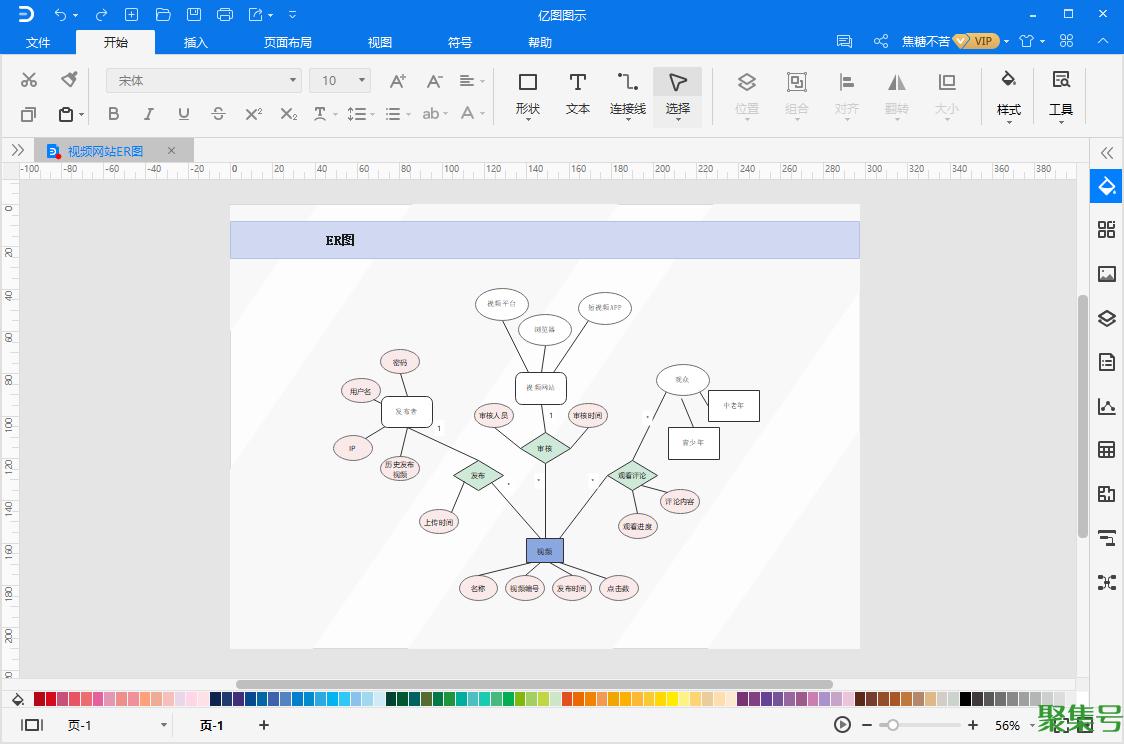Click the VIP badge button
This screenshot has width=1124, height=744.
[975, 42]
